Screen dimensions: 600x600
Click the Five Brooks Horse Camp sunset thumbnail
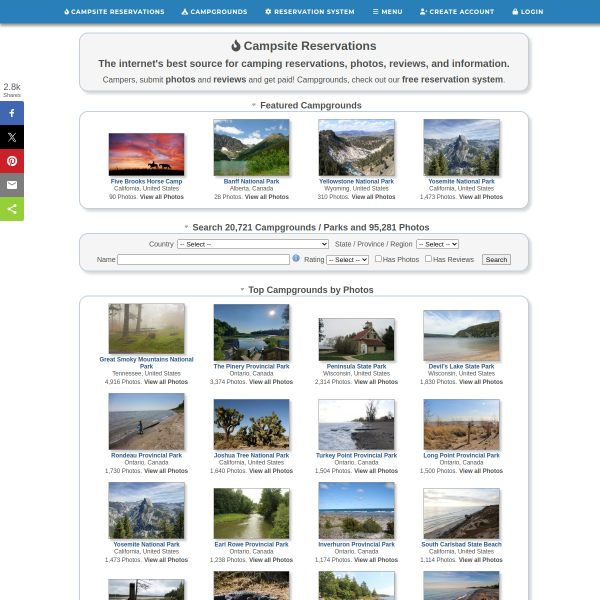(x=146, y=154)
